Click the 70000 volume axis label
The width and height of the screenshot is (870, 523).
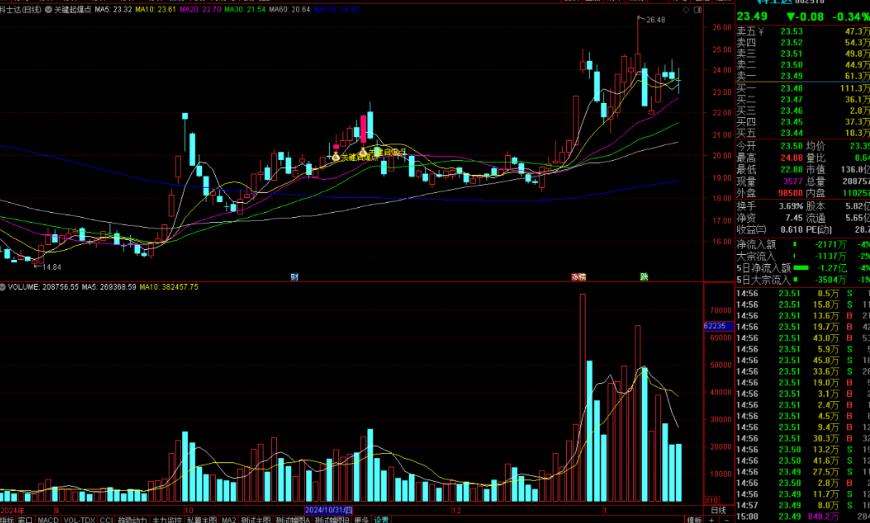[721, 311]
